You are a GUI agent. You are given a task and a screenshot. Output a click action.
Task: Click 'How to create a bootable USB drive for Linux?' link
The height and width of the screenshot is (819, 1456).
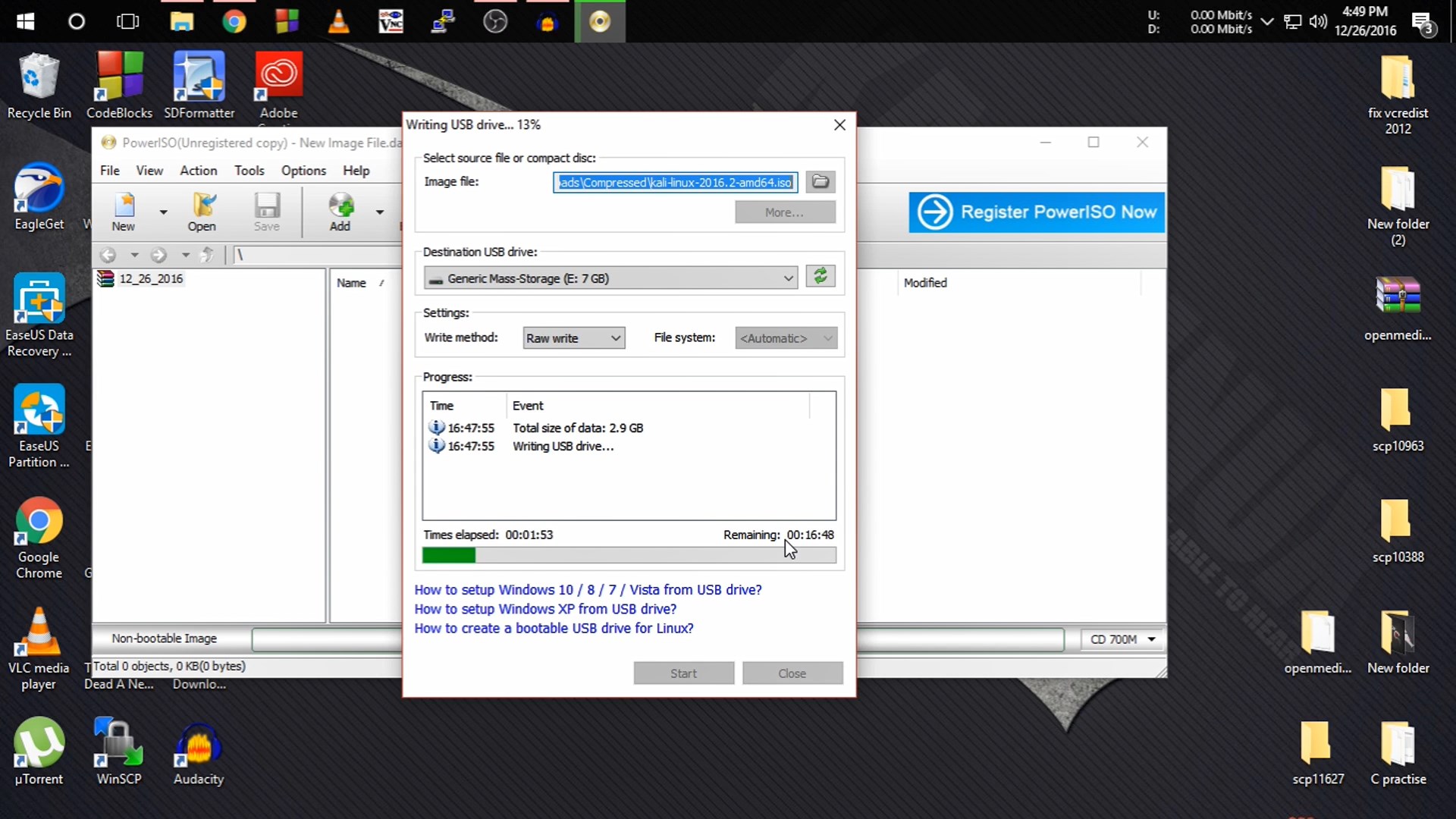coord(553,628)
